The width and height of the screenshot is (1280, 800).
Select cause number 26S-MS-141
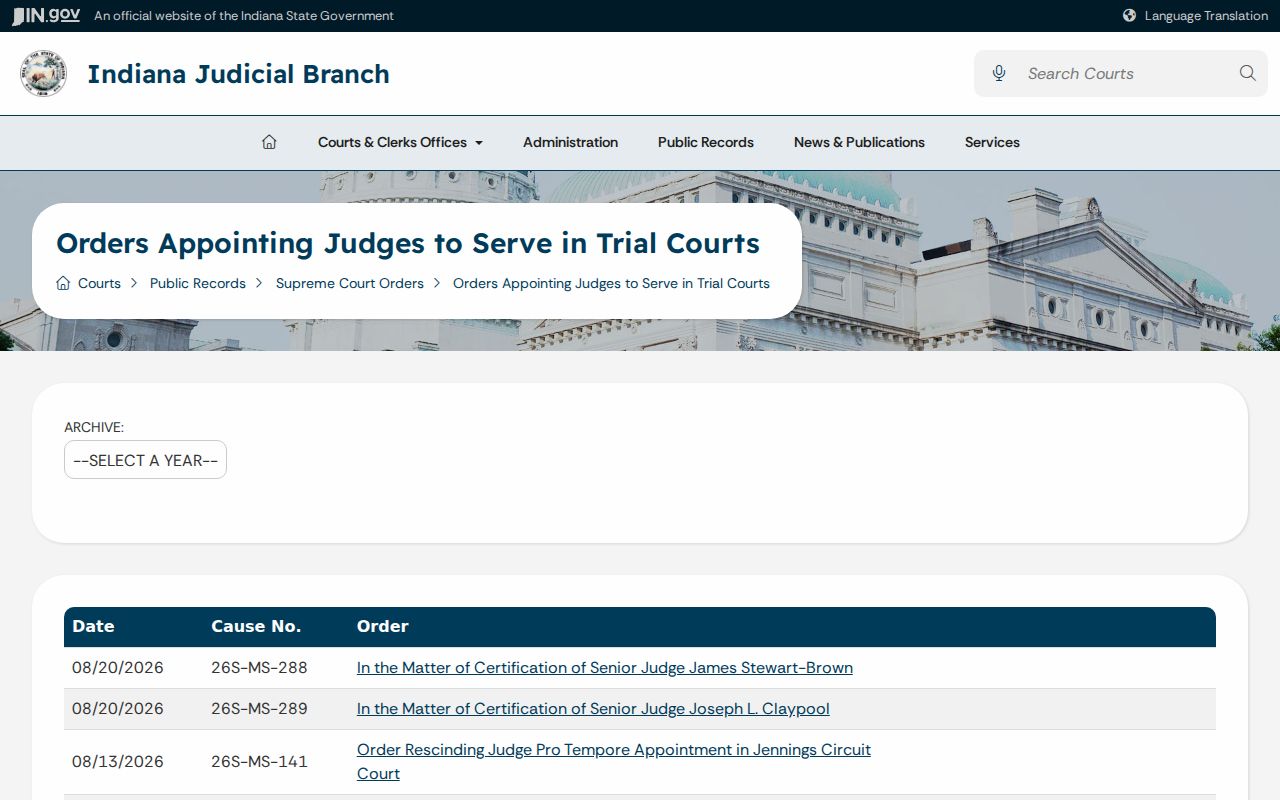pos(259,762)
